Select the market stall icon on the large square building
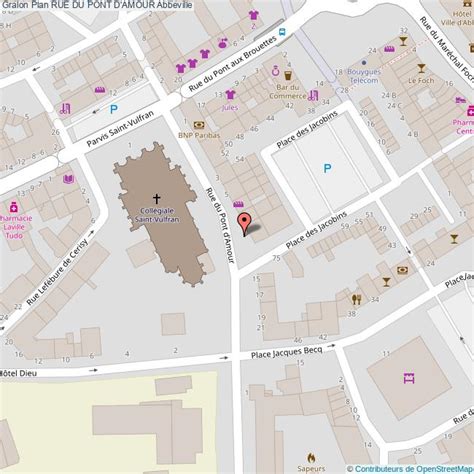 [x=409, y=378]
